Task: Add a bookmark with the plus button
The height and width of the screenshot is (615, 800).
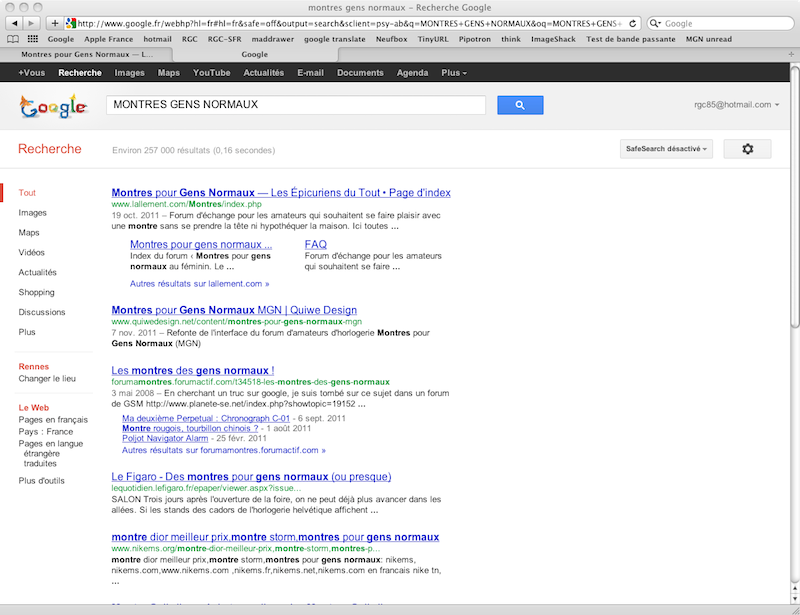Action: (55, 23)
